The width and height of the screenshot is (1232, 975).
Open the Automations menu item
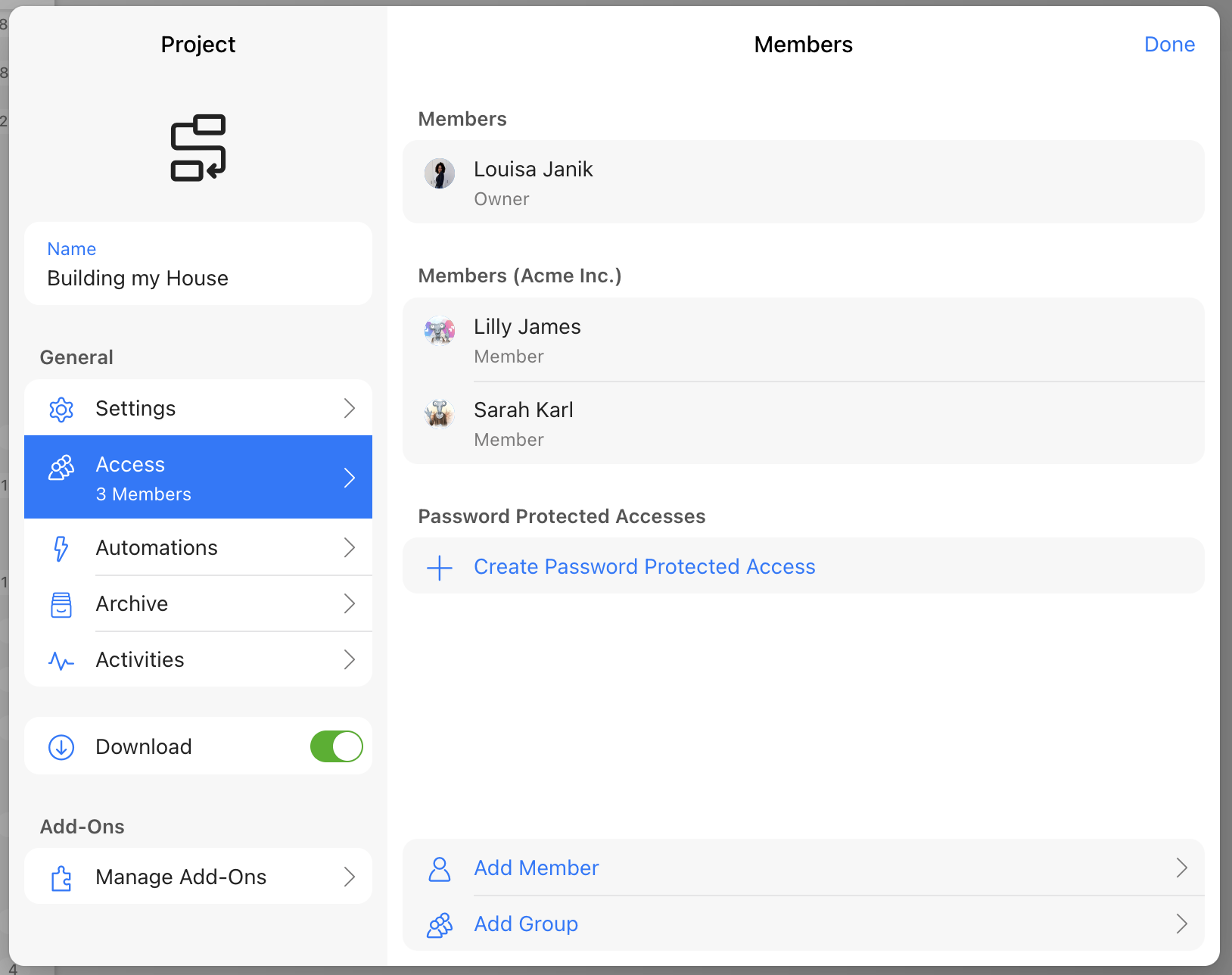pyautogui.click(x=198, y=547)
